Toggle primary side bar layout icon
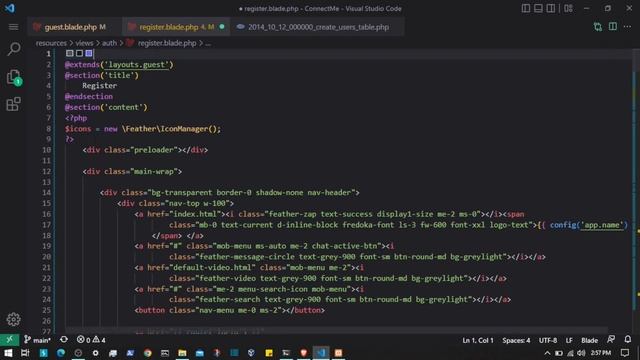Viewport: 640px width, 360px height. [526, 8]
